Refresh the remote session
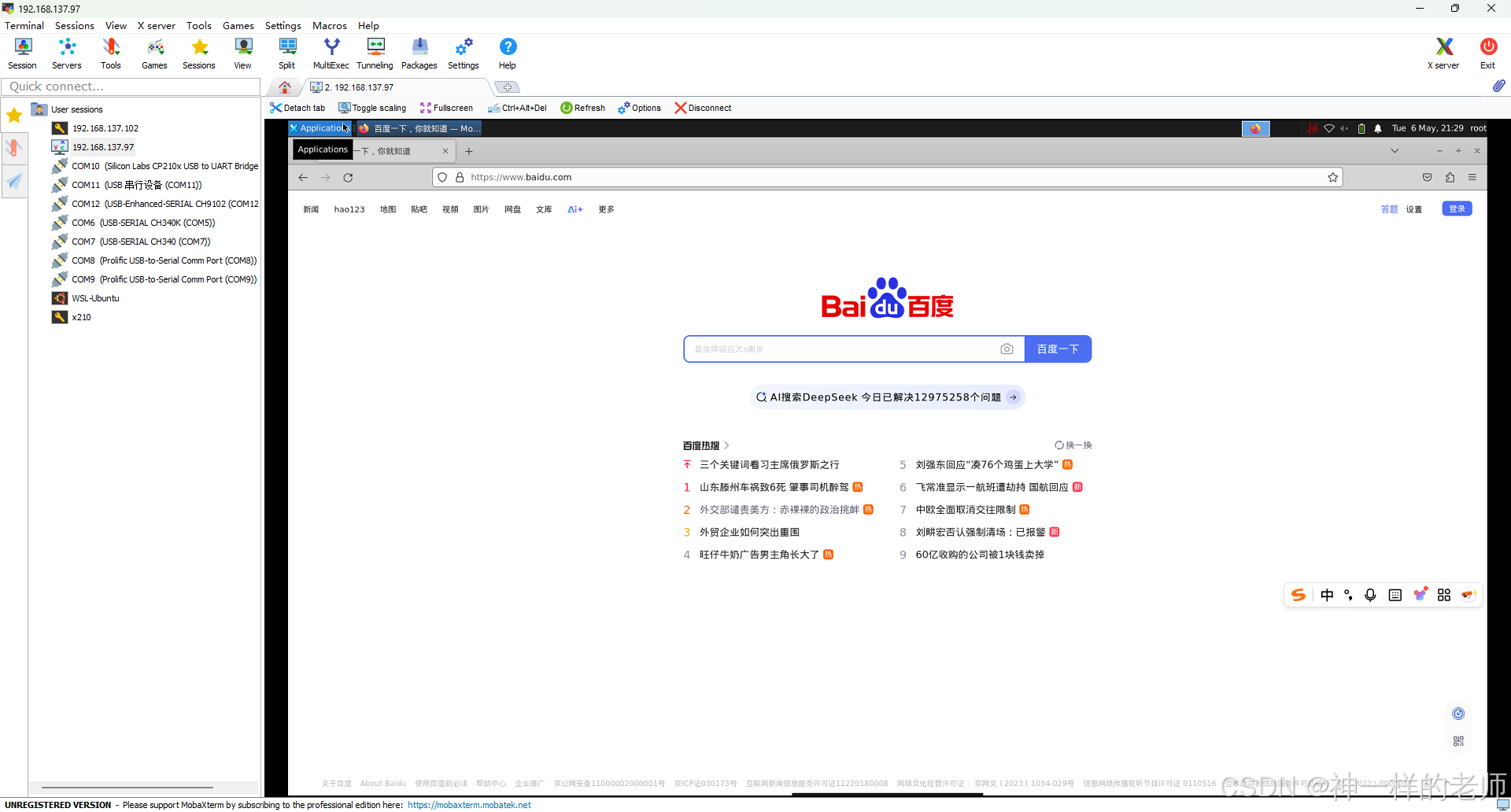This screenshot has height=812, width=1511. pos(583,108)
